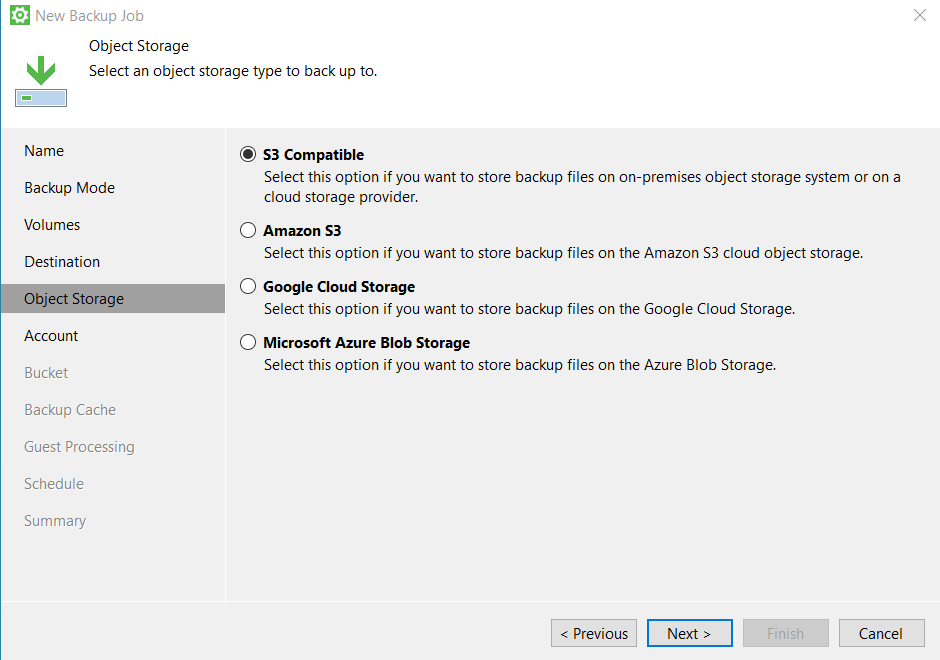This screenshot has height=660, width=940.
Task: Open the Account wizard step
Action: click(x=51, y=336)
